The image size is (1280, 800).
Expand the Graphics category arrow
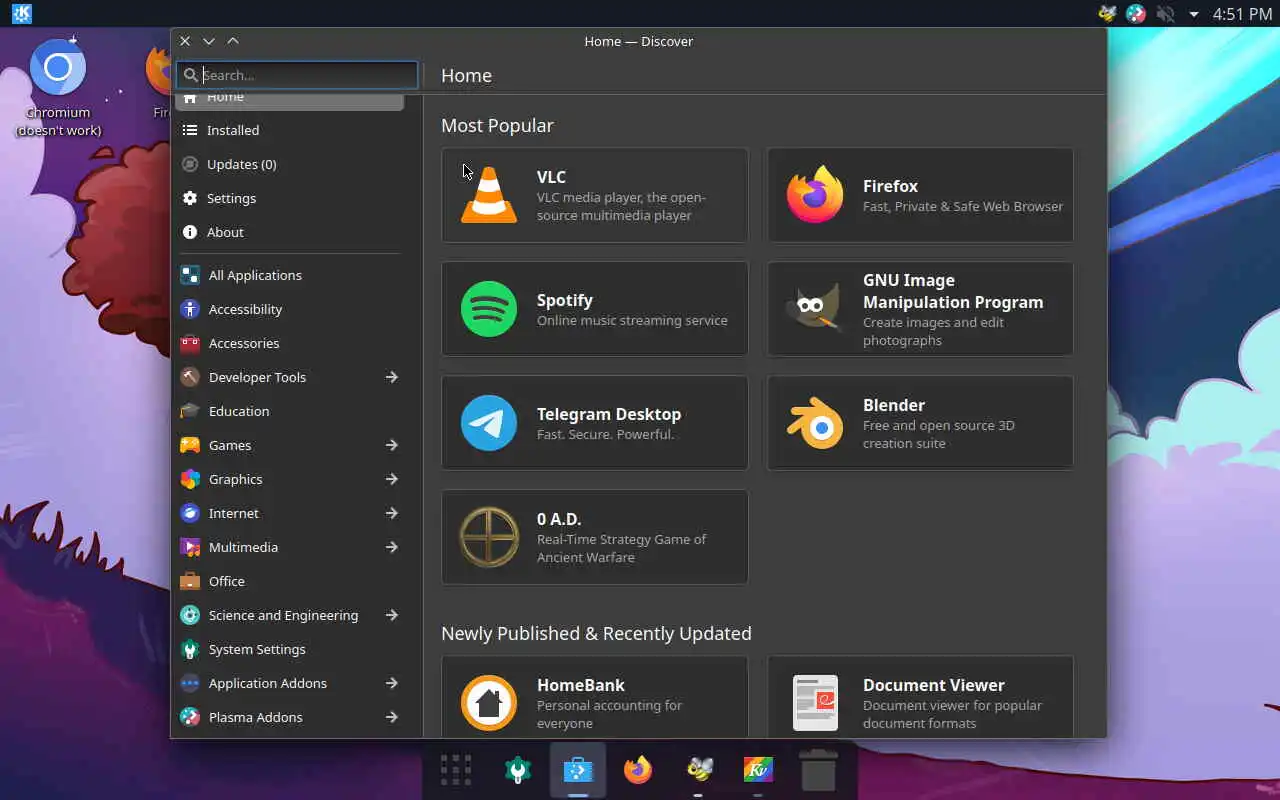click(392, 479)
